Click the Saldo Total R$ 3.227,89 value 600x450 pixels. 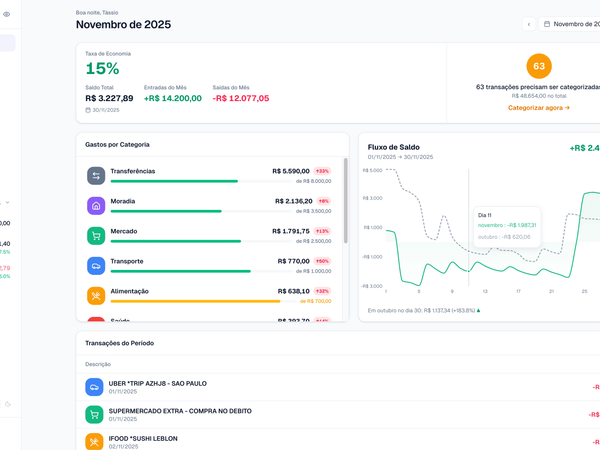click(109, 98)
